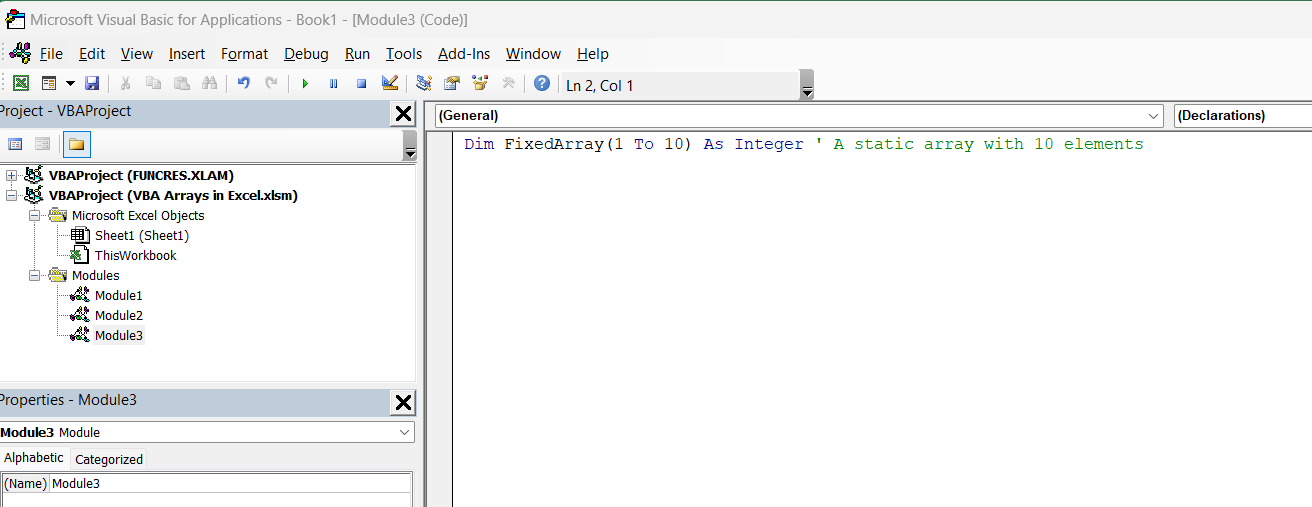
Task: Click the (Name) Module3 property value field
Action: [x=230, y=484]
